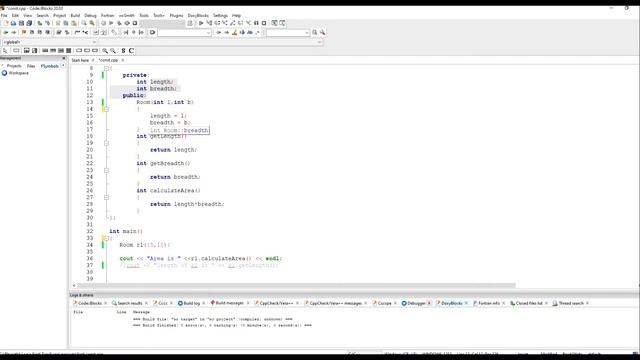Collapse the main function fold at line 33
The width and height of the screenshot is (640, 360).
106,238
